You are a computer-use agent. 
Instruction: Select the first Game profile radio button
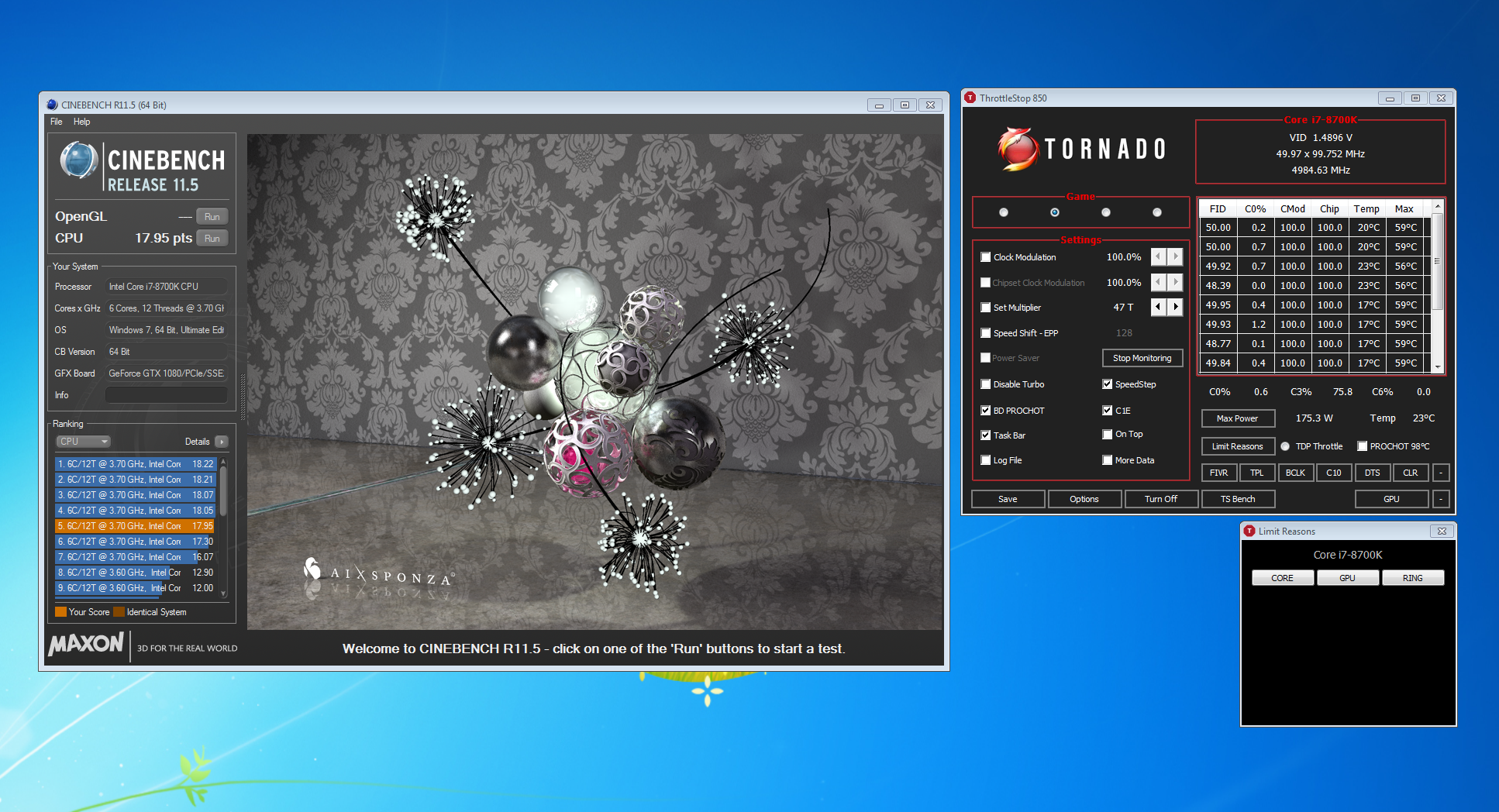[1004, 212]
